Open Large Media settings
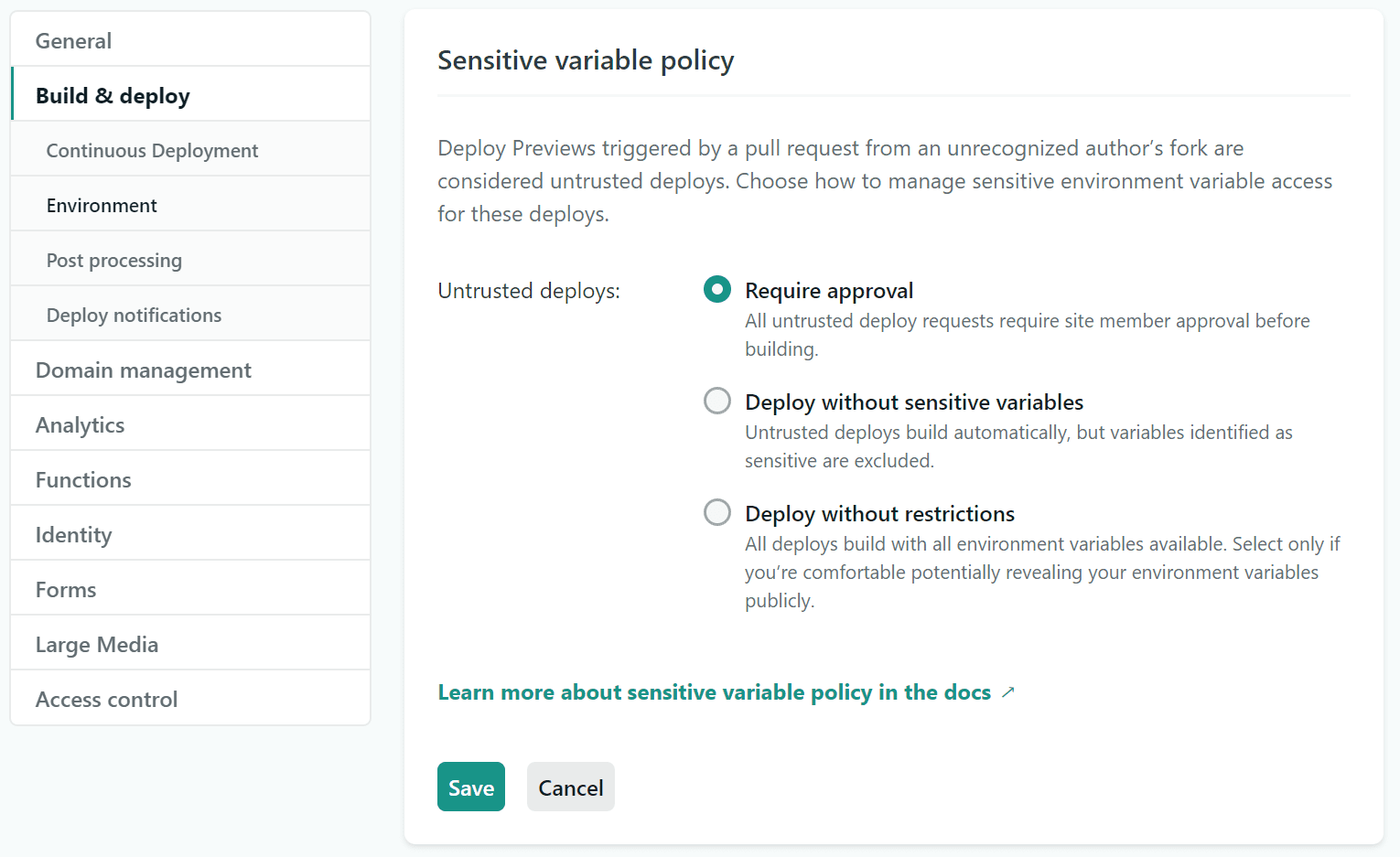This screenshot has width=1400, height=857. (x=97, y=645)
